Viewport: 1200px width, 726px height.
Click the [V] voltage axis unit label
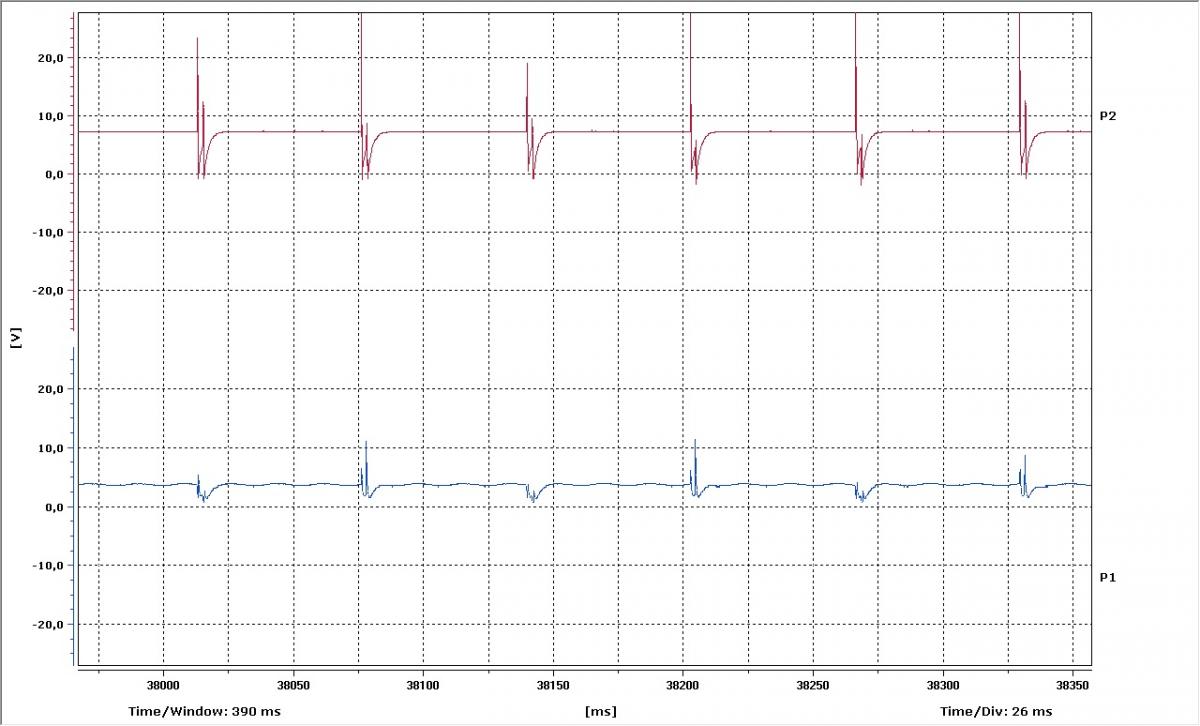(x=16, y=337)
